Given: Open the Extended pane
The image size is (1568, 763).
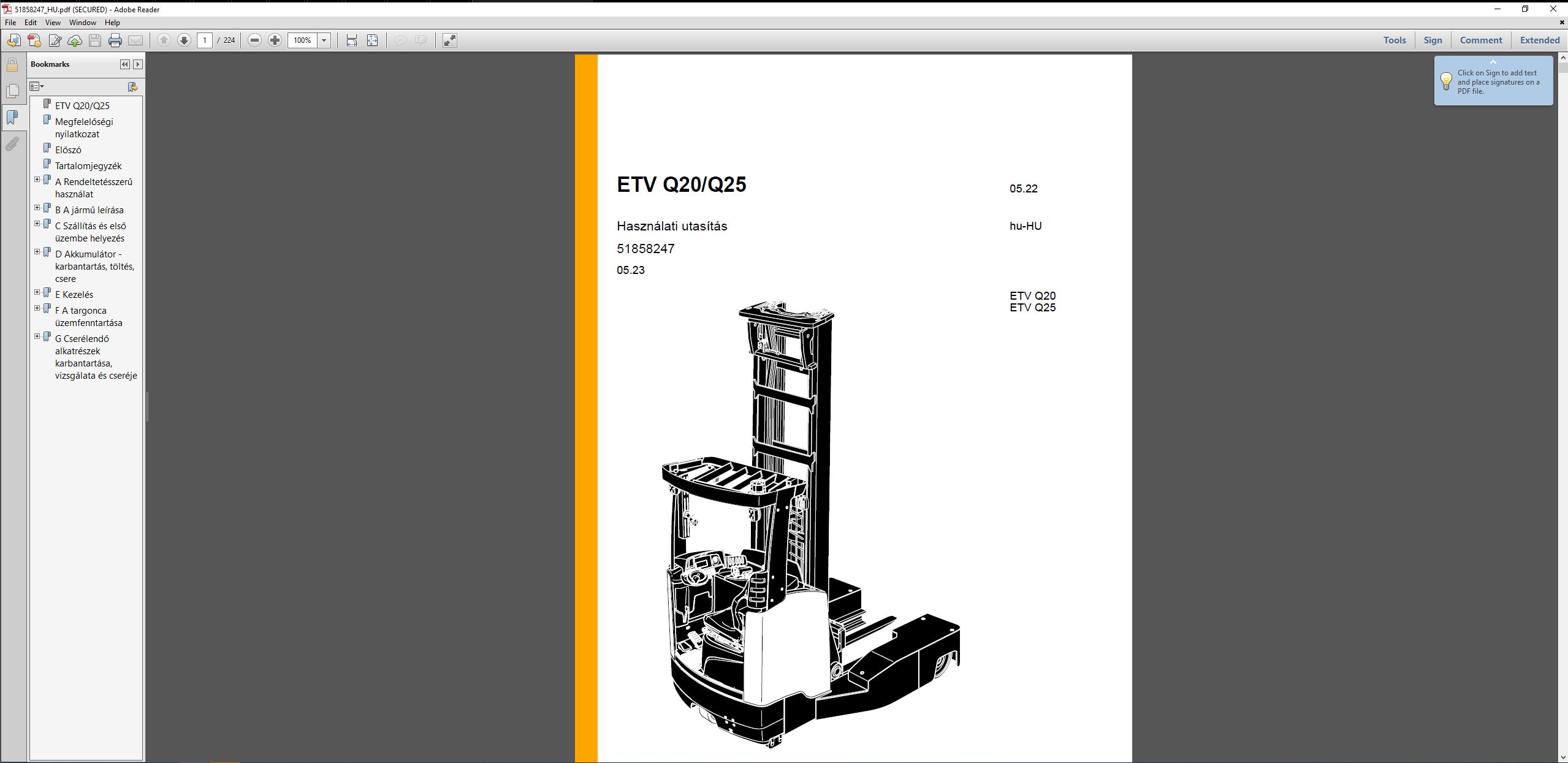Looking at the screenshot, I should tap(1540, 40).
